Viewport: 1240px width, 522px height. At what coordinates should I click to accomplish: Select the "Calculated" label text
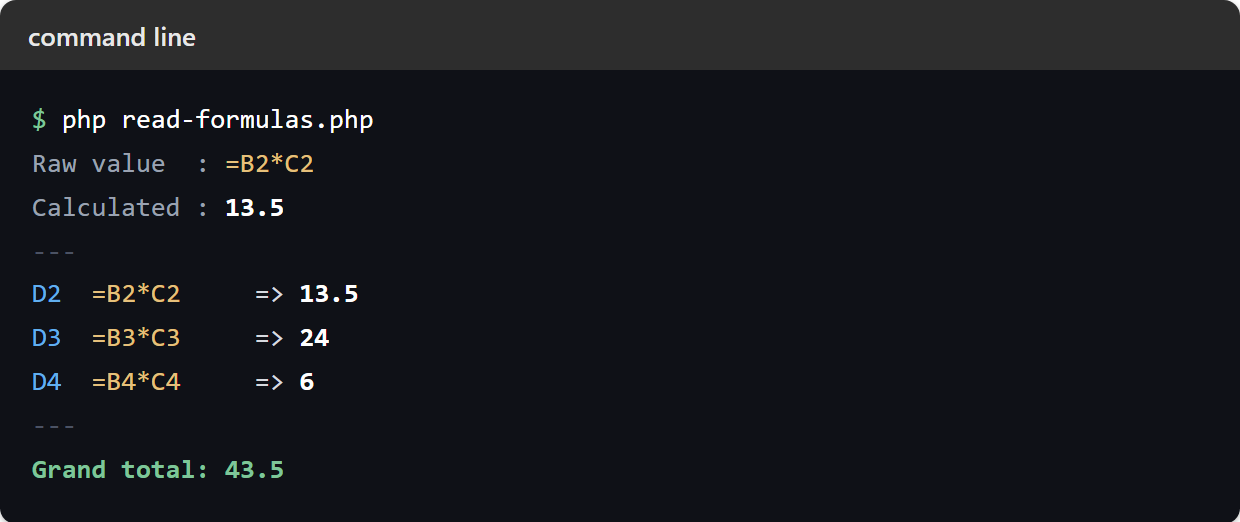pyautogui.click(x=106, y=207)
